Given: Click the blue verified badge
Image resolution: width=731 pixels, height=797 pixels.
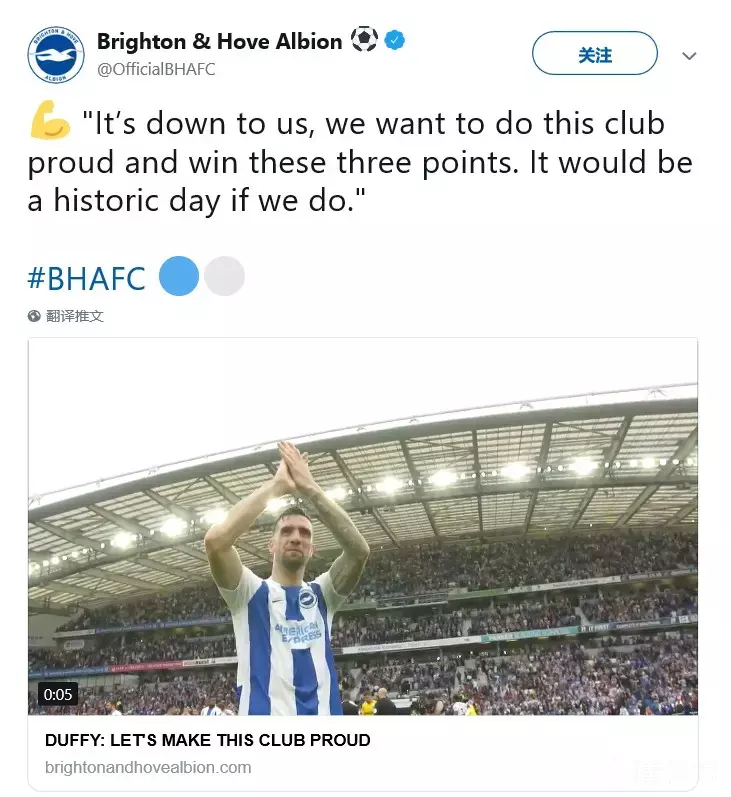Looking at the screenshot, I should tap(395, 41).
